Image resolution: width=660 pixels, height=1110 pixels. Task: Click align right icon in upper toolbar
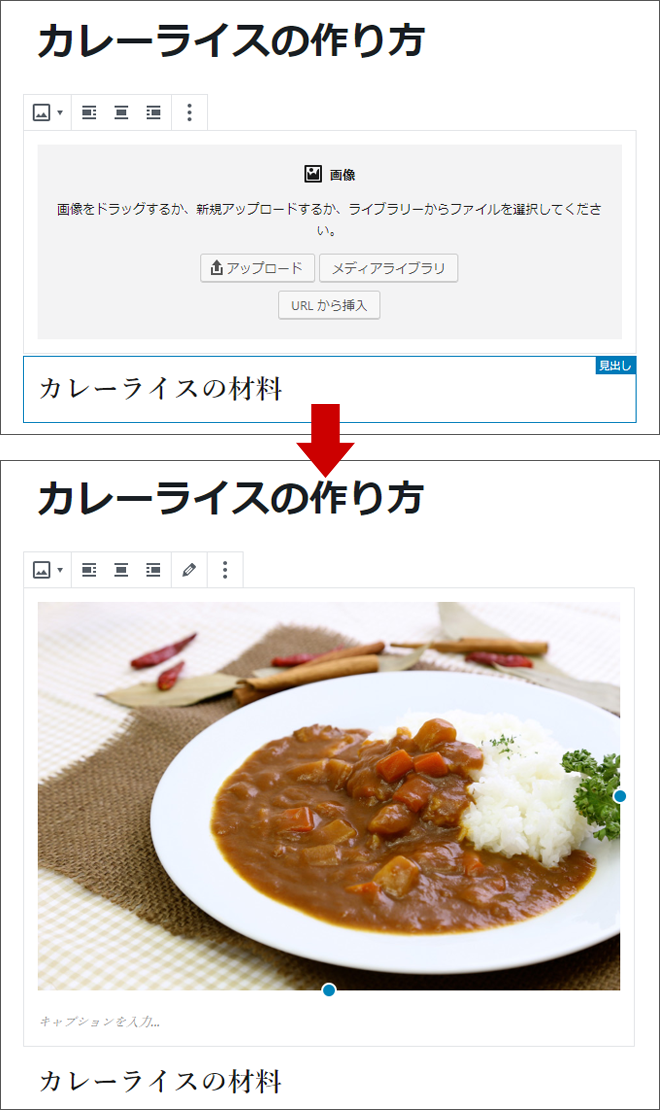point(154,113)
